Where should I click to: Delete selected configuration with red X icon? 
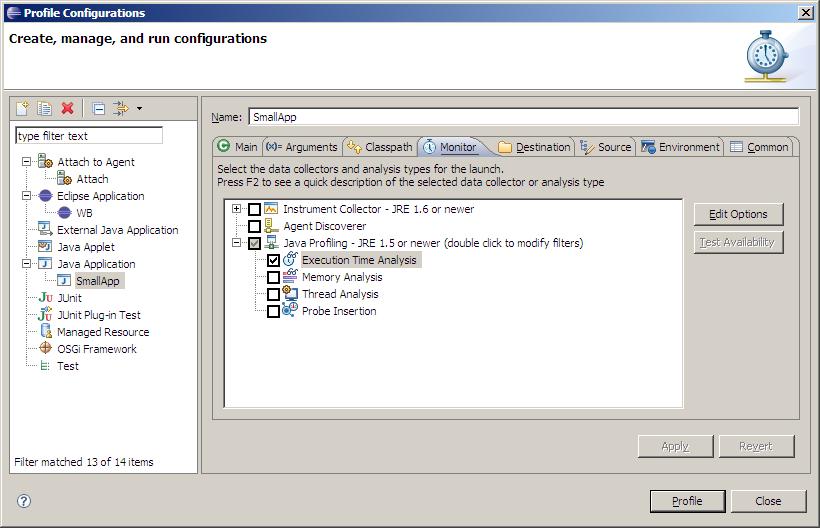pyautogui.click(x=67, y=108)
